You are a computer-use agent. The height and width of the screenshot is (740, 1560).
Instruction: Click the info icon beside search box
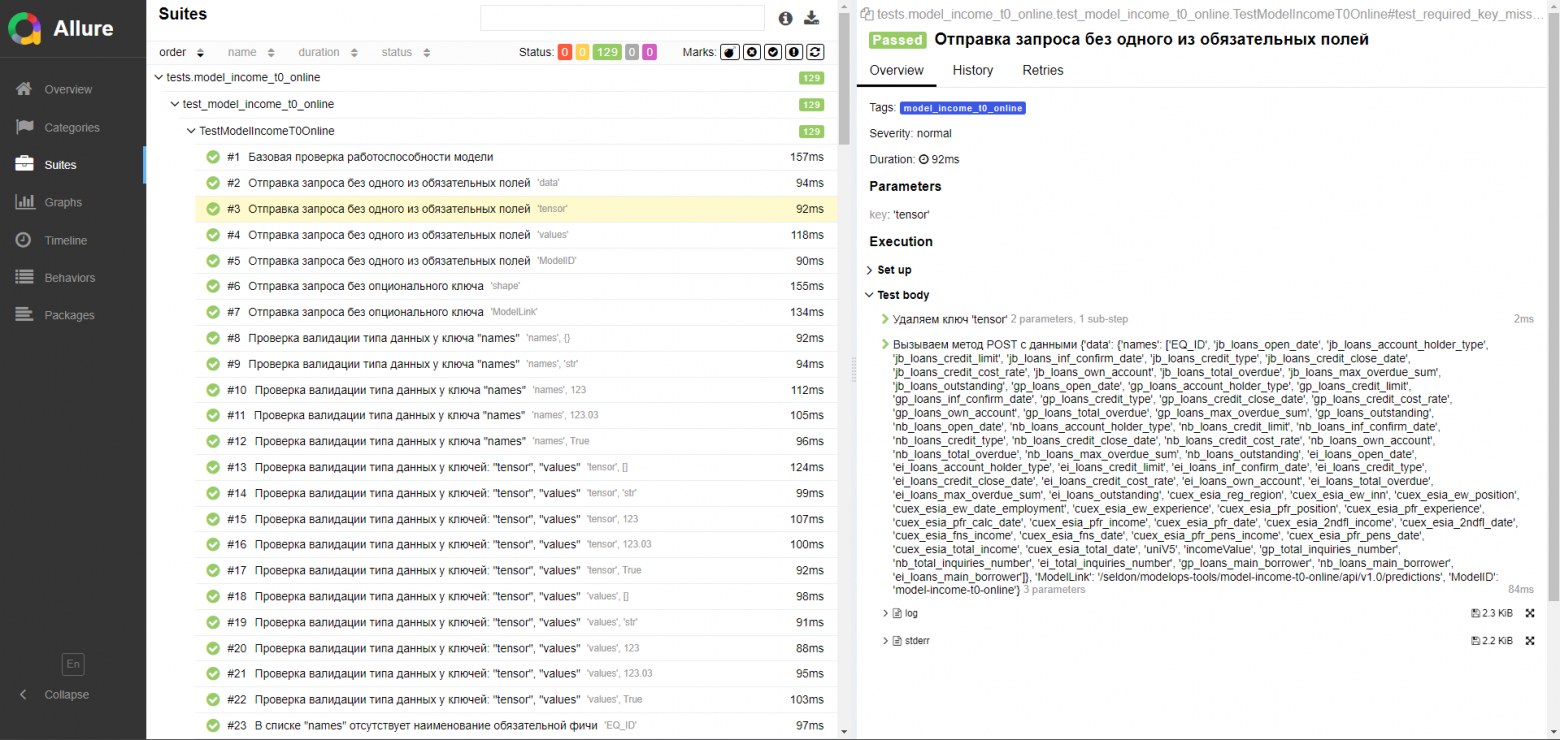pos(785,18)
